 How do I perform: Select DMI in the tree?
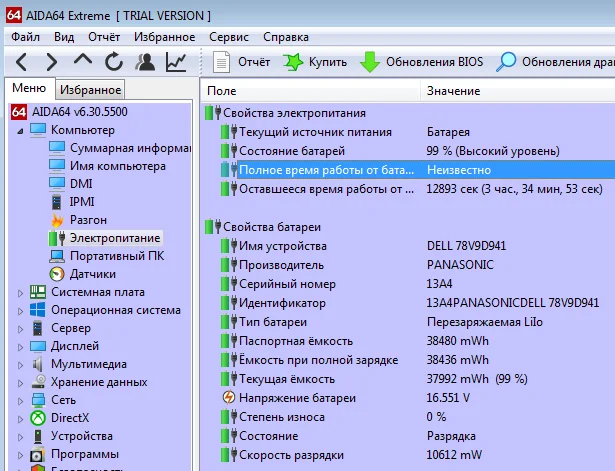pyautogui.click(x=81, y=184)
